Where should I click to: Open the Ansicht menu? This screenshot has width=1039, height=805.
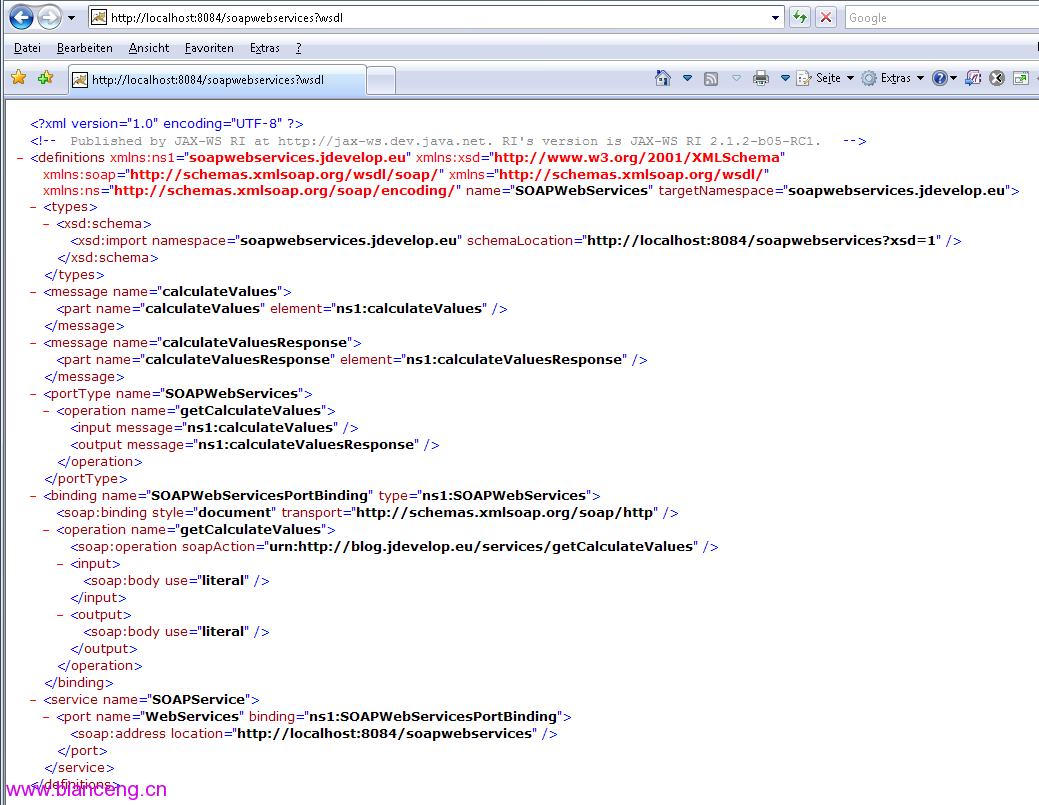(x=149, y=48)
